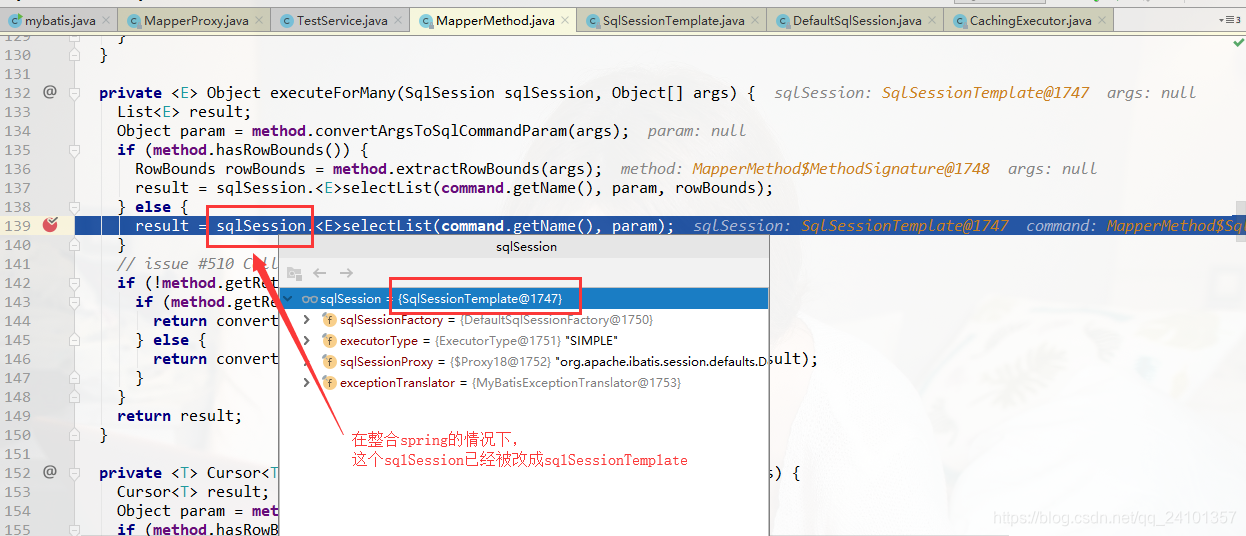Image resolution: width=1246 pixels, height=536 pixels.
Task: Expand the exceptionTranslator node
Action: pyautogui.click(x=307, y=383)
